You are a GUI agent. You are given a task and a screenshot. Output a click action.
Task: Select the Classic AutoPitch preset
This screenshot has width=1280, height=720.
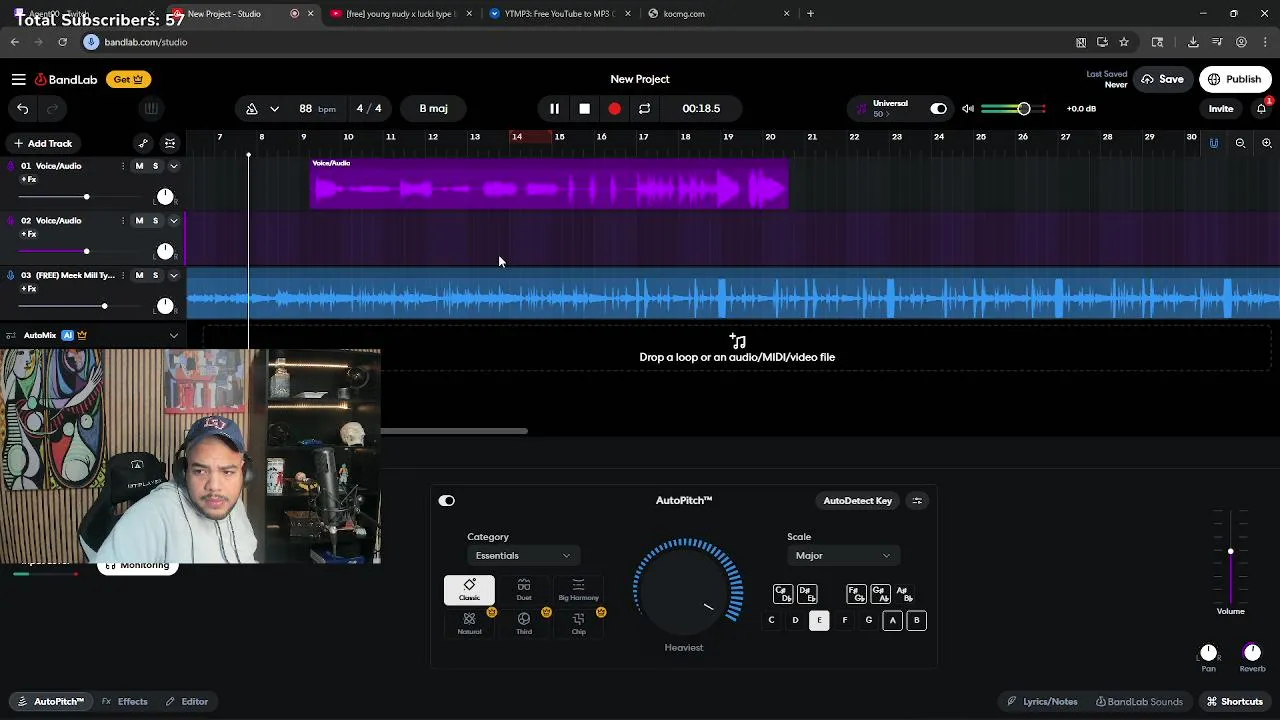469,590
